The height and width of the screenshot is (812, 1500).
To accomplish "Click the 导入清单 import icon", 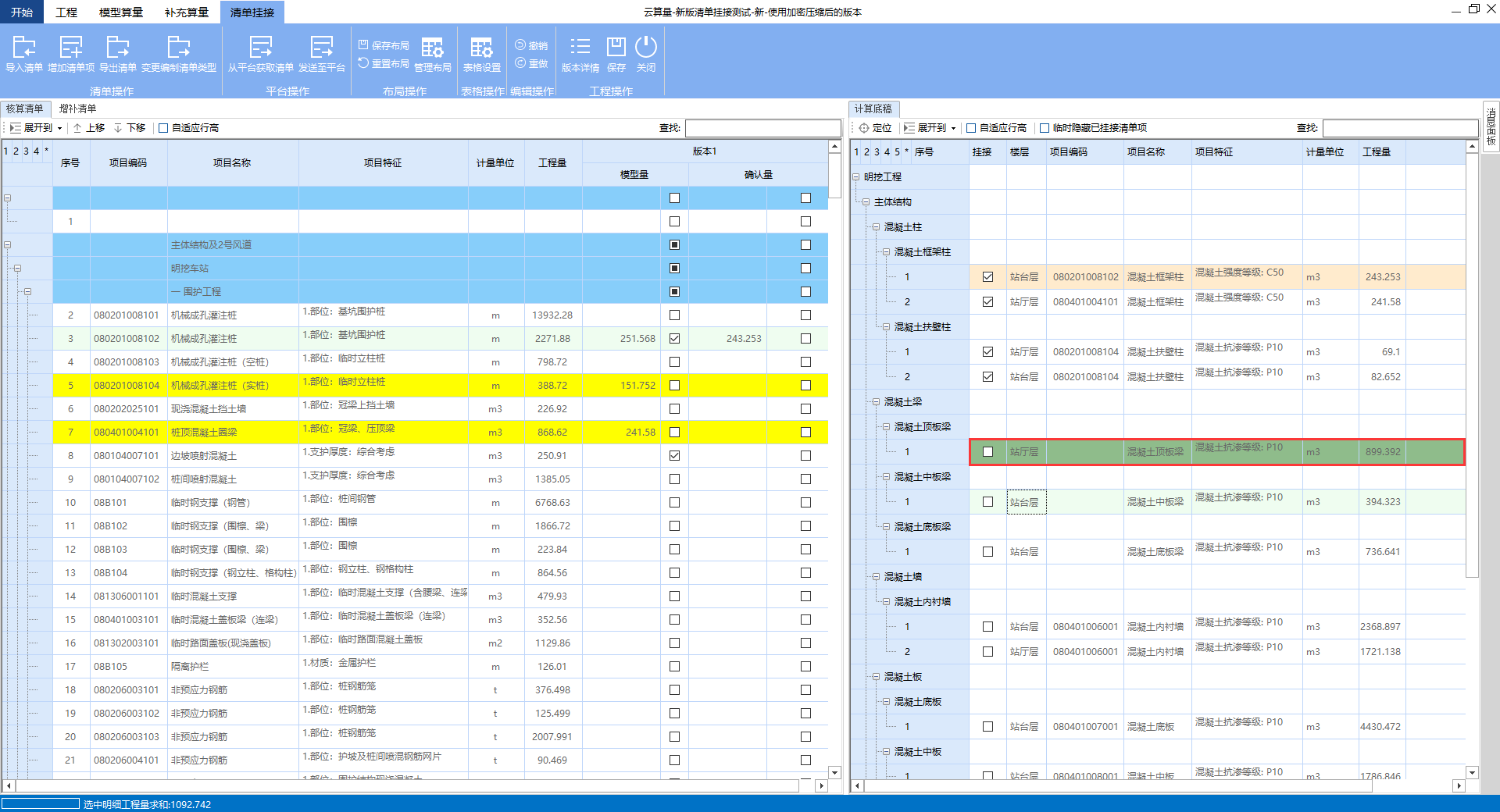I will pos(24,47).
